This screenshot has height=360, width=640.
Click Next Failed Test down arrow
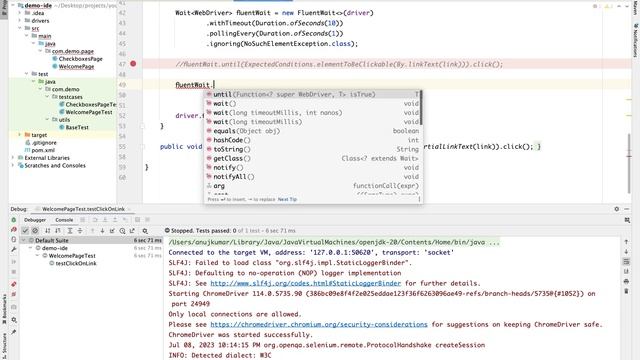click(102, 231)
